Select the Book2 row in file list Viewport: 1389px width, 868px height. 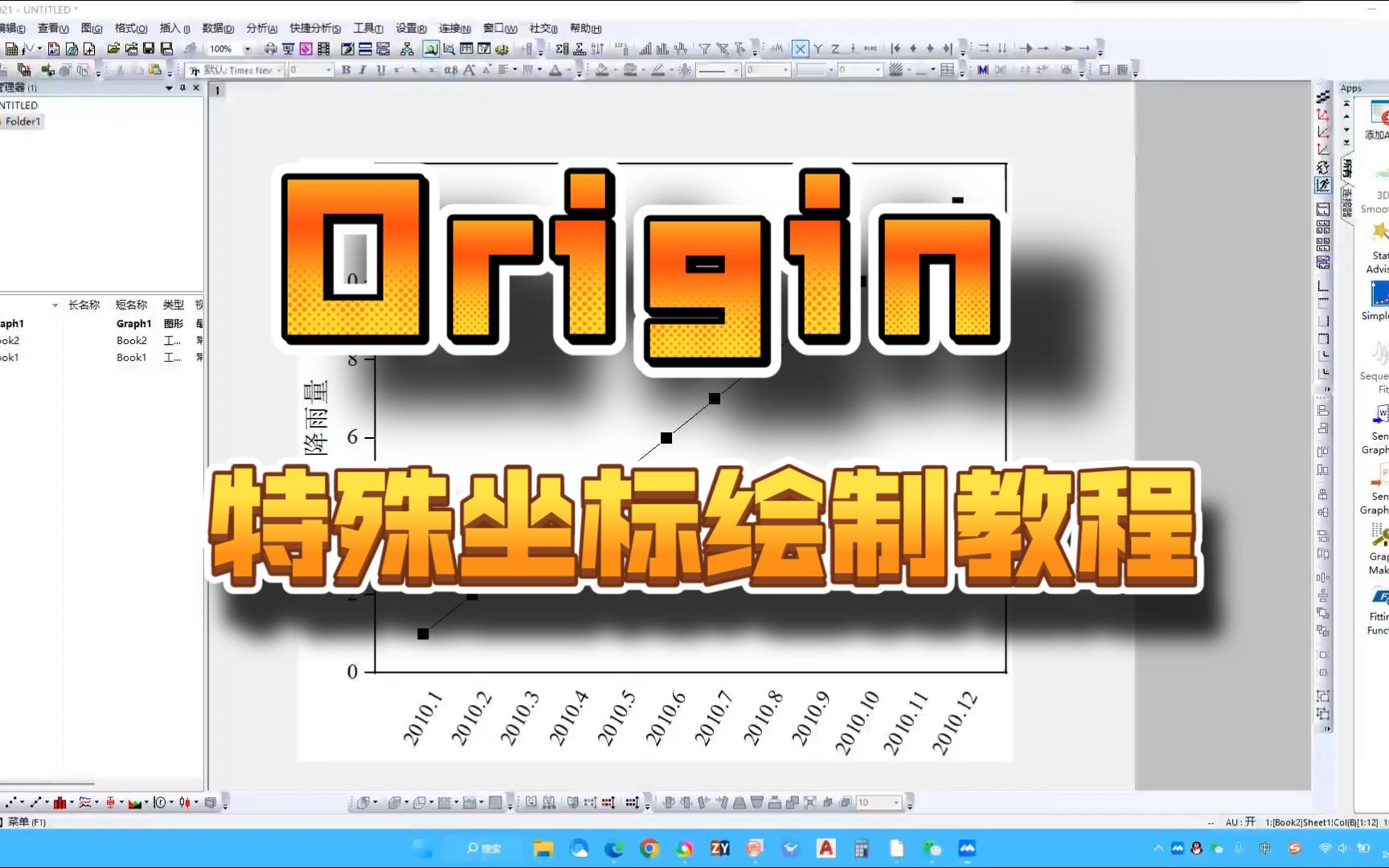point(101,340)
